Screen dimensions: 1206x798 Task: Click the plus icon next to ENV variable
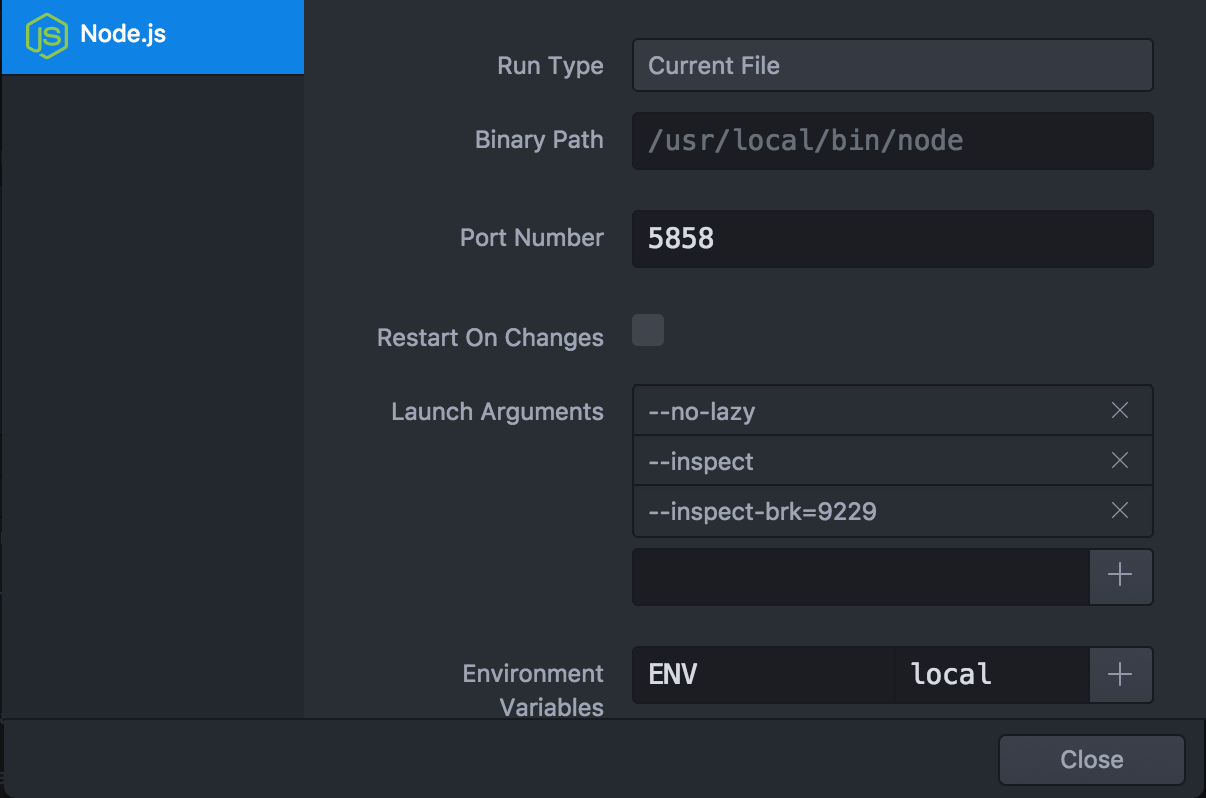pyautogui.click(x=1120, y=674)
